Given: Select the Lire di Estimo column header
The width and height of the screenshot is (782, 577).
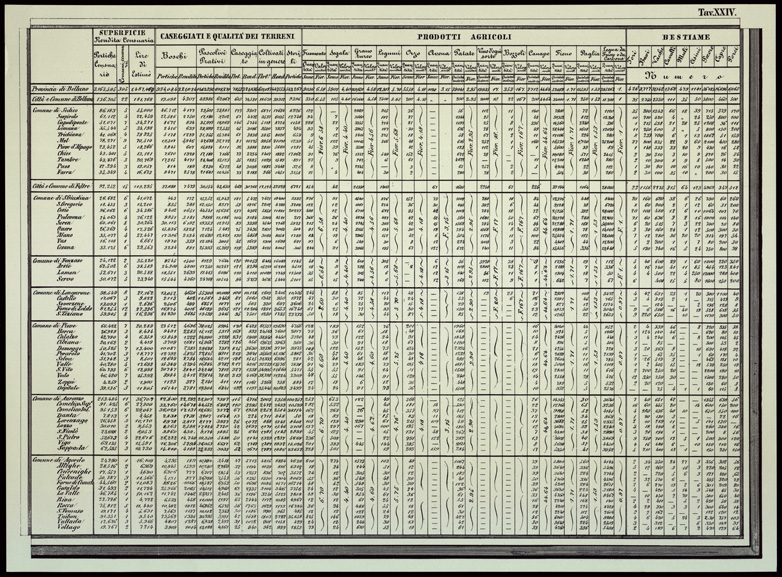Looking at the screenshot, I should (141, 56).
